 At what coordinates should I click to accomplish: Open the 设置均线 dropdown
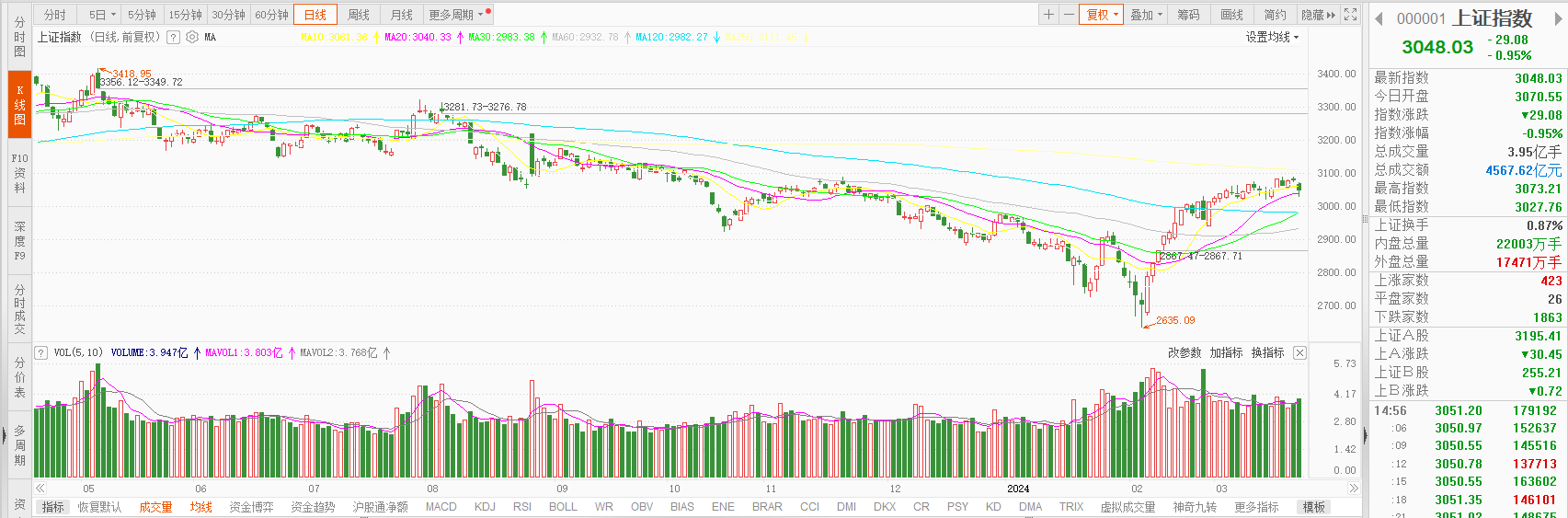point(1272,38)
